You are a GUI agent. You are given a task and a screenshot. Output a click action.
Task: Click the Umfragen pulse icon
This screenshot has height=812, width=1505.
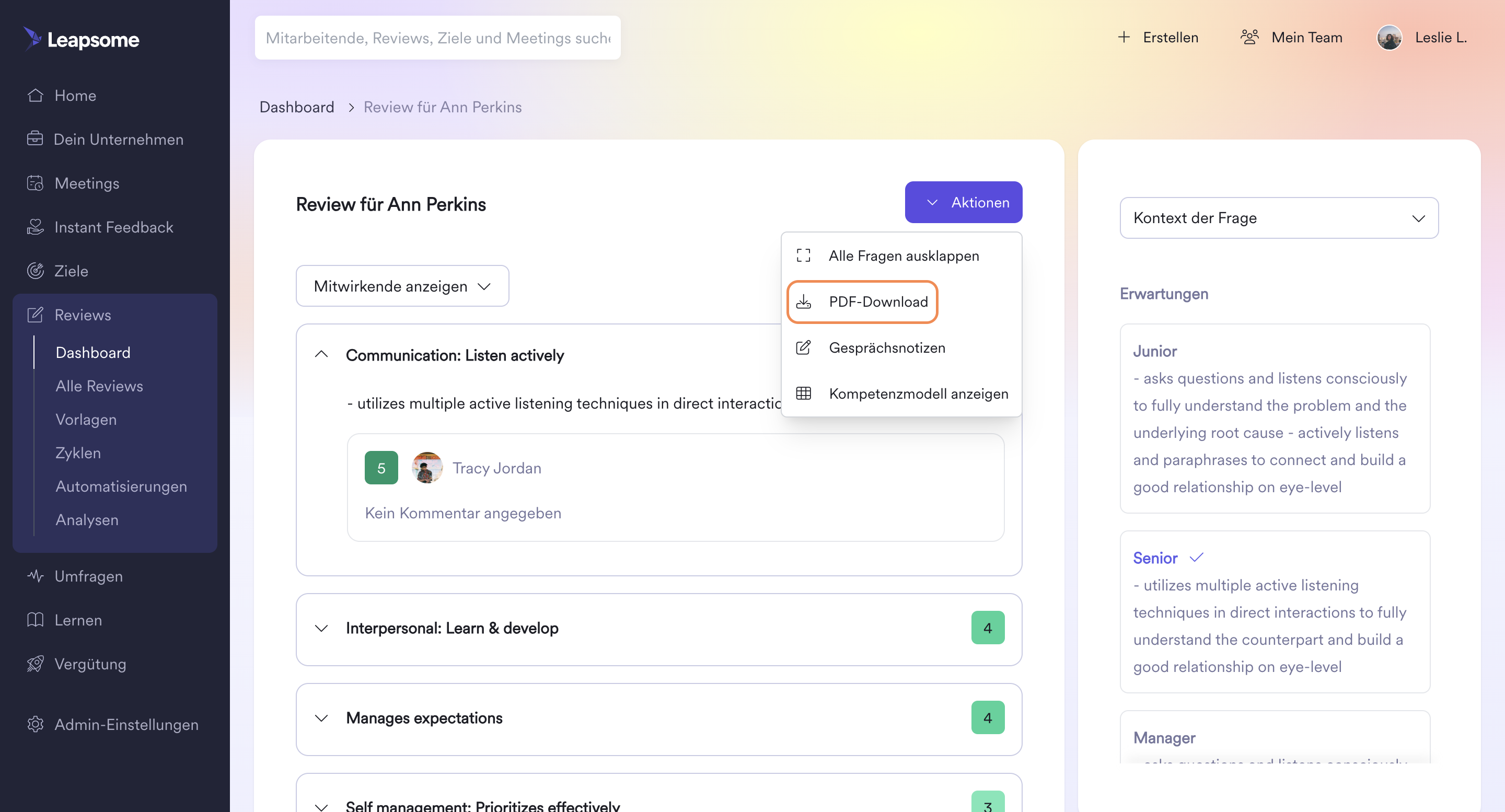point(35,575)
